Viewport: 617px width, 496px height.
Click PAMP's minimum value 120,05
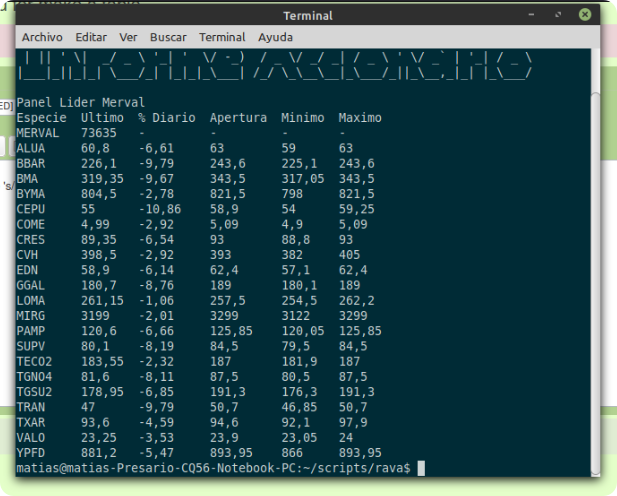coord(303,331)
